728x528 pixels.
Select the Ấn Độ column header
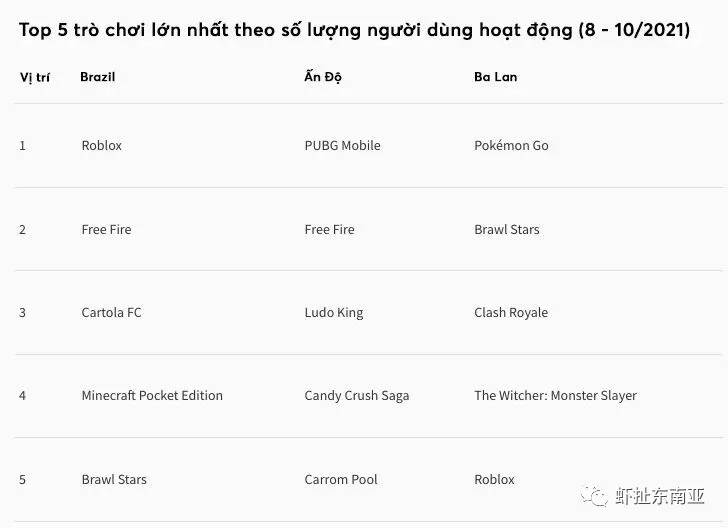coord(323,76)
